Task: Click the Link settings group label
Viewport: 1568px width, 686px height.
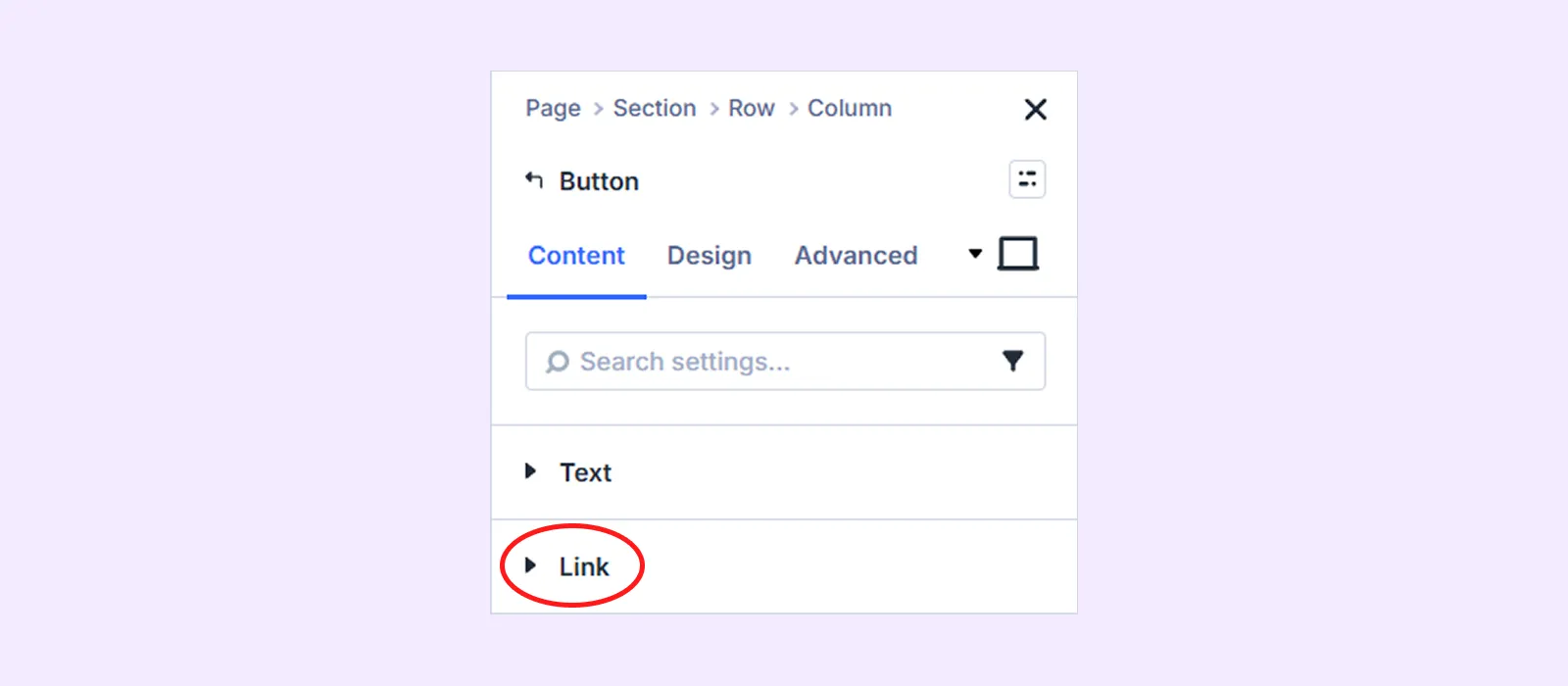Action: [x=584, y=566]
